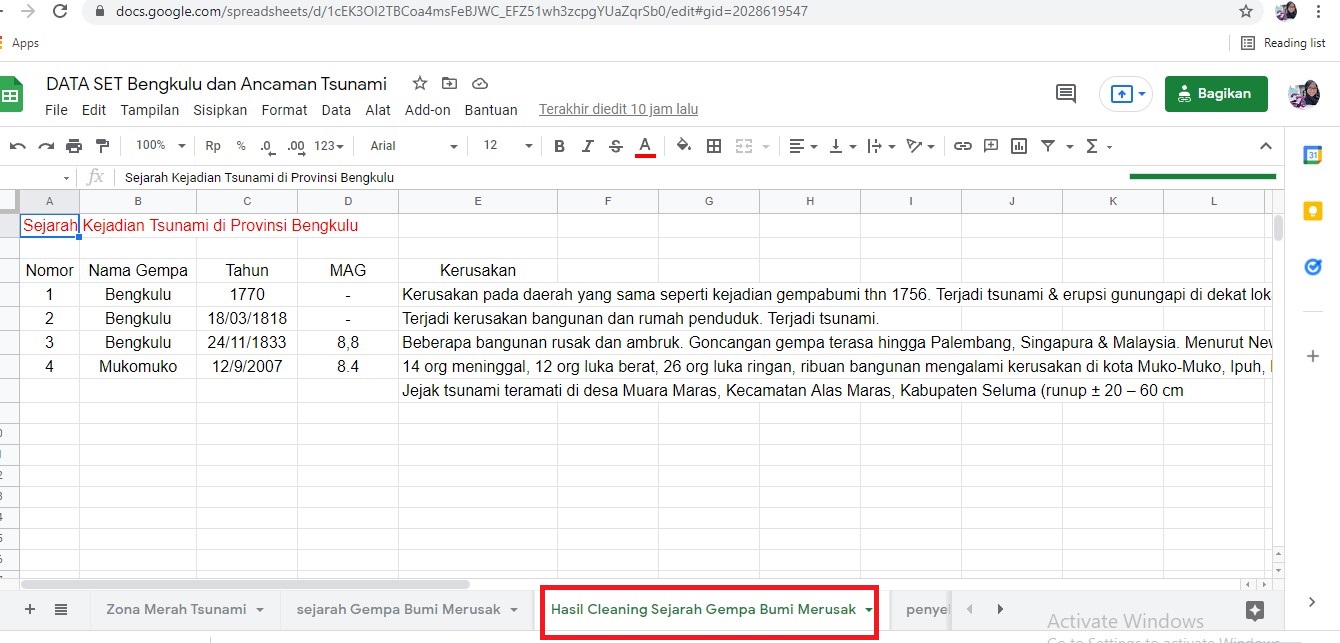Open the text color picker
Image resolution: width=1340 pixels, height=643 pixels.
645,146
